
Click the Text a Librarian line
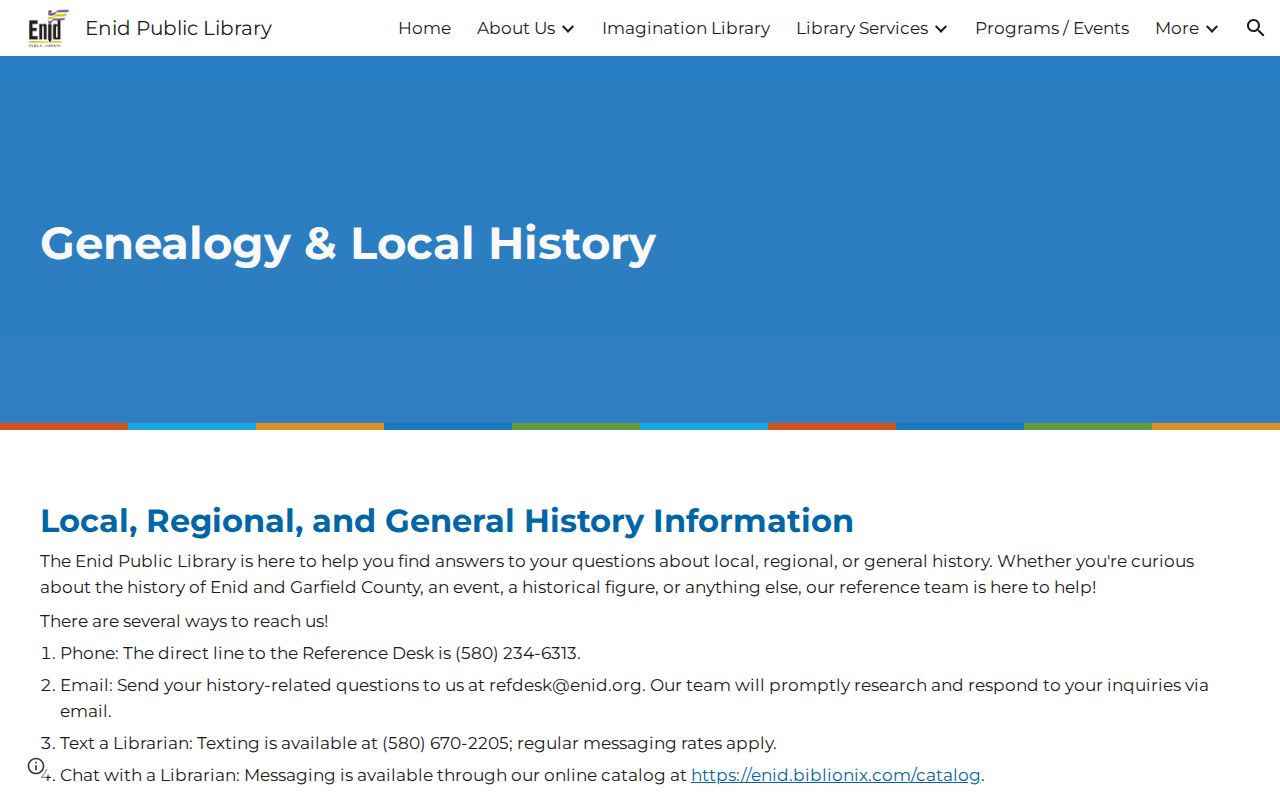(x=418, y=743)
